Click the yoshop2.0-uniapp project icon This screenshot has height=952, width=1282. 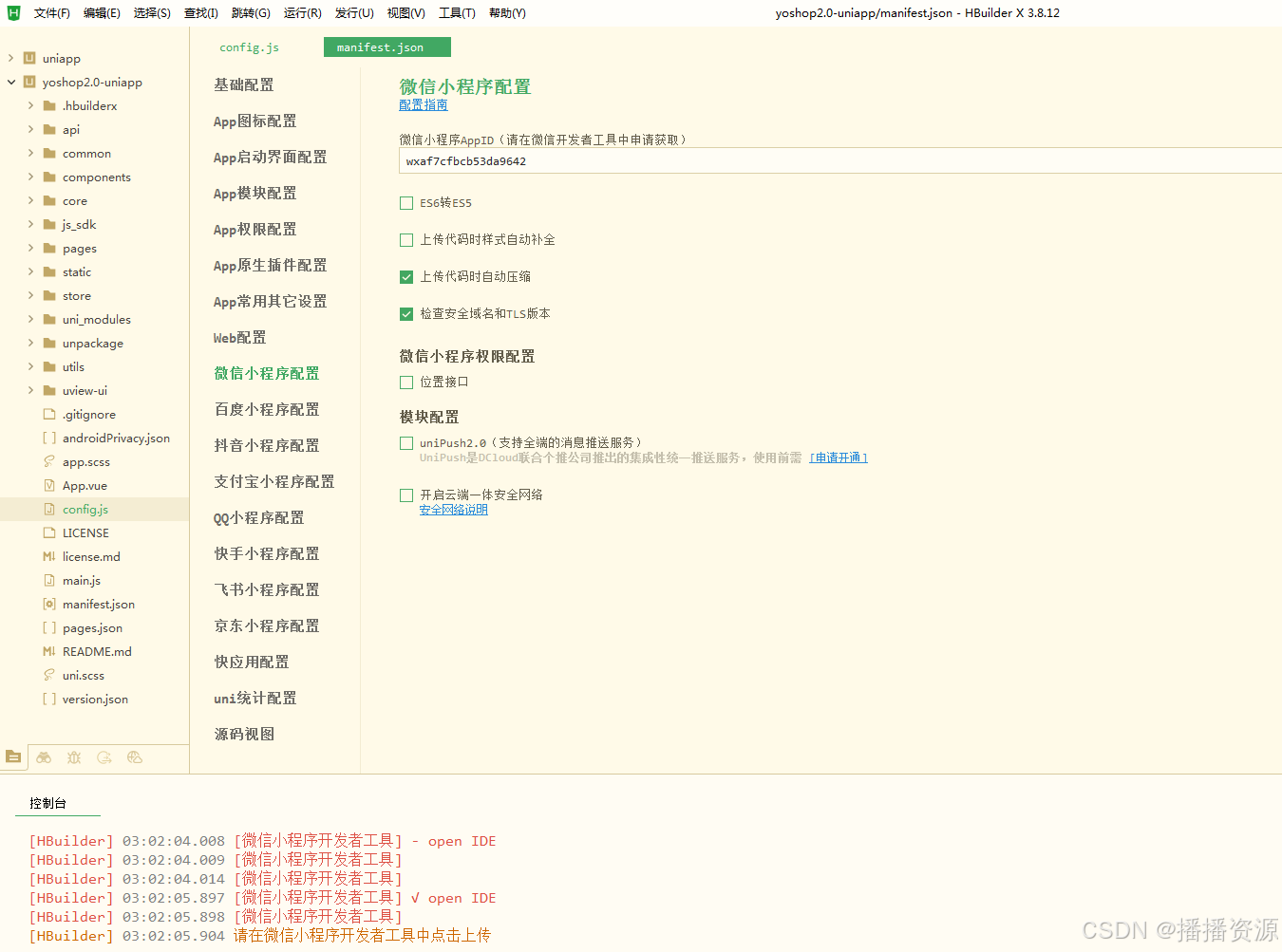pyautogui.click(x=29, y=82)
